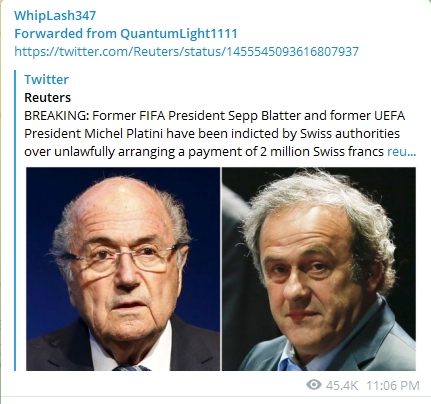Click the 11:06 PM timestamp
The image size is (431, 404).
[x=393, y=385]
